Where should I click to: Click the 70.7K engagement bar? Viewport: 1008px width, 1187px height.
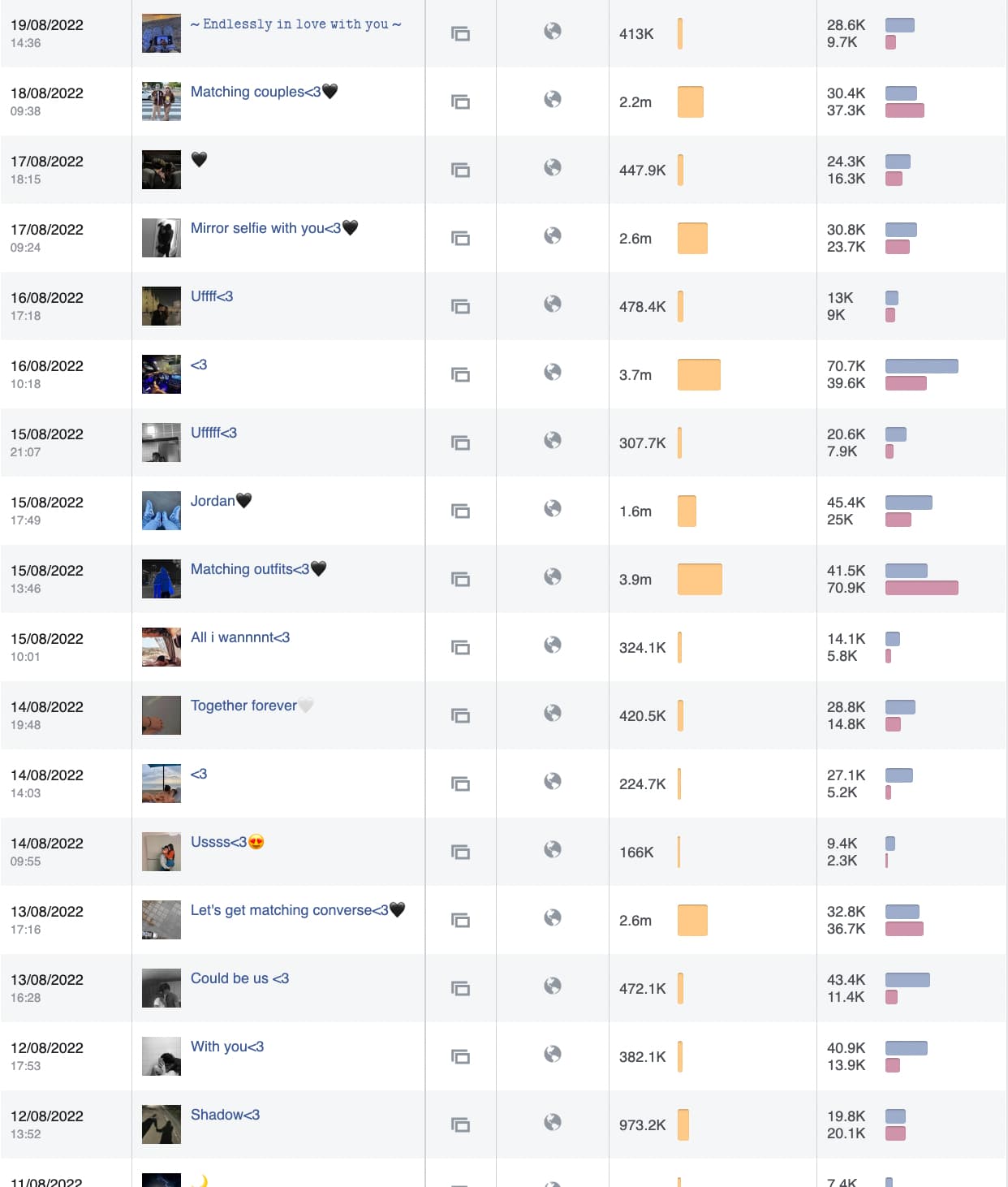click(921, 366)
